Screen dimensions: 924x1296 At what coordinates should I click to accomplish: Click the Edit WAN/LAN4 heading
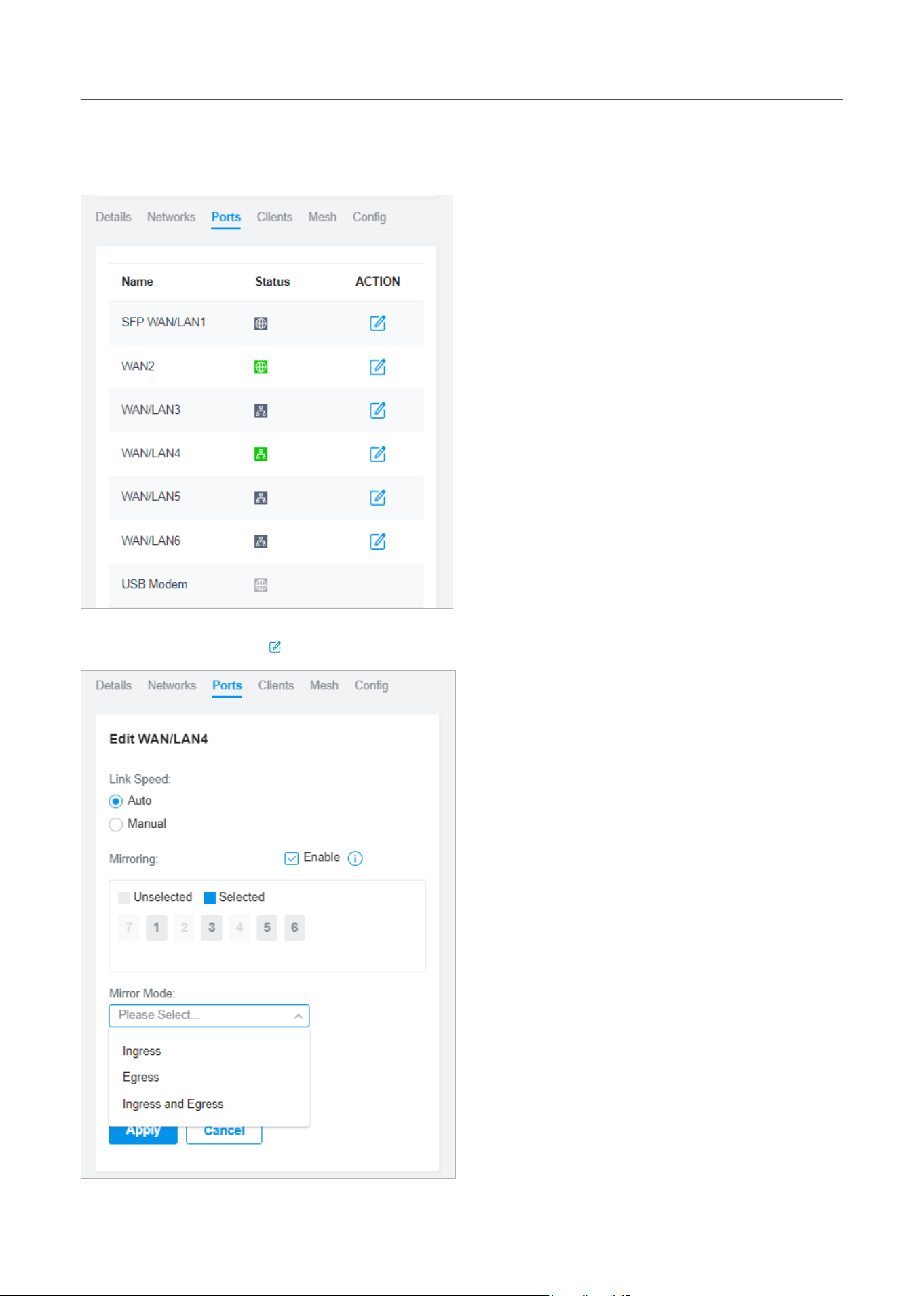point(159,739)
